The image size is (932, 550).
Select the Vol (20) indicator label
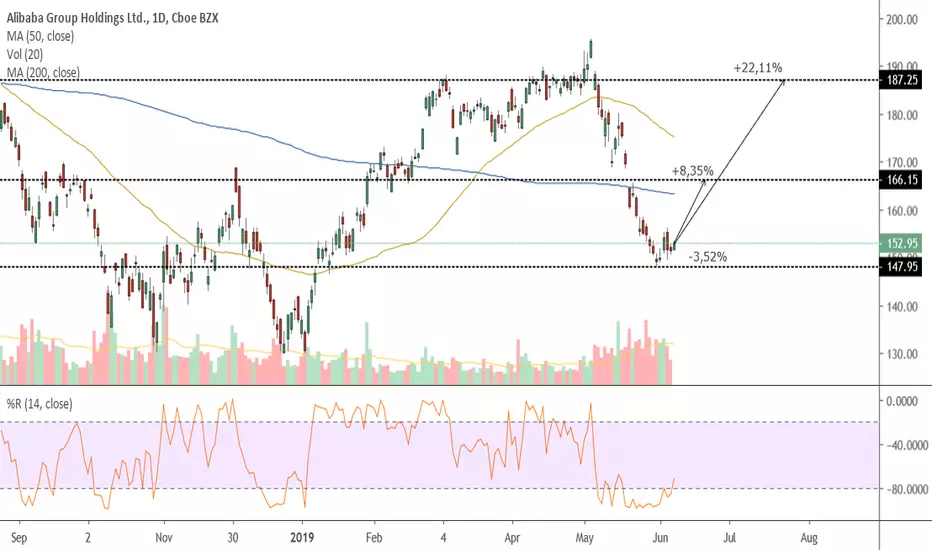(x=25, y=54)
